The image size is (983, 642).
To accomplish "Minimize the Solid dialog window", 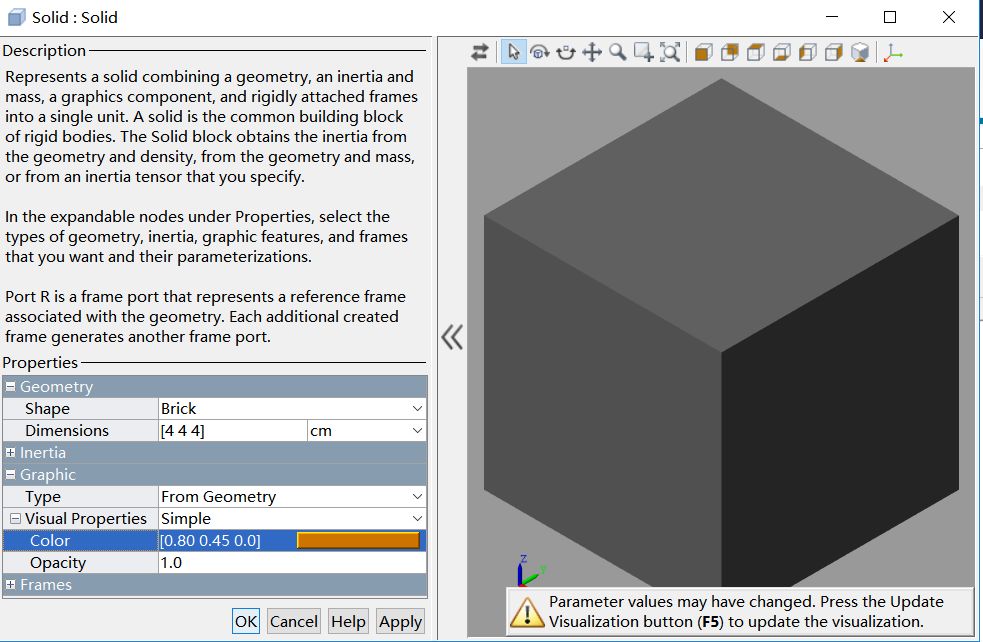I will coord(832,18).
